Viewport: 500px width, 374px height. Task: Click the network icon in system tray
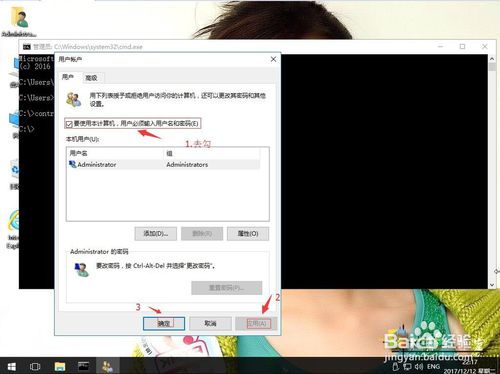pyautogui.click(x=407, y=367)
